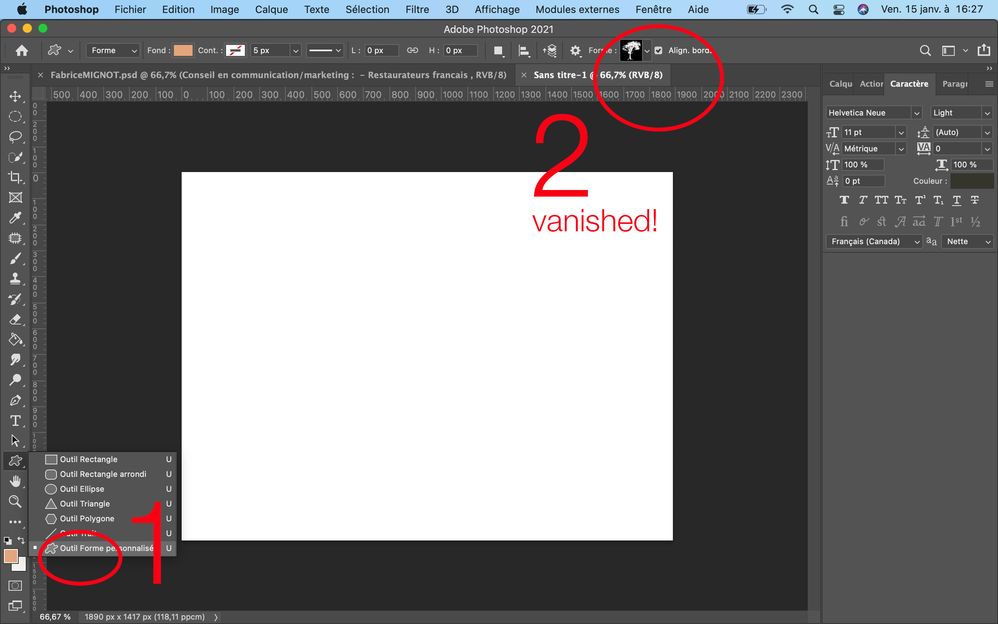Toggle Faux Italic in Character panel
998x624 pixels.
pos(862,200)
